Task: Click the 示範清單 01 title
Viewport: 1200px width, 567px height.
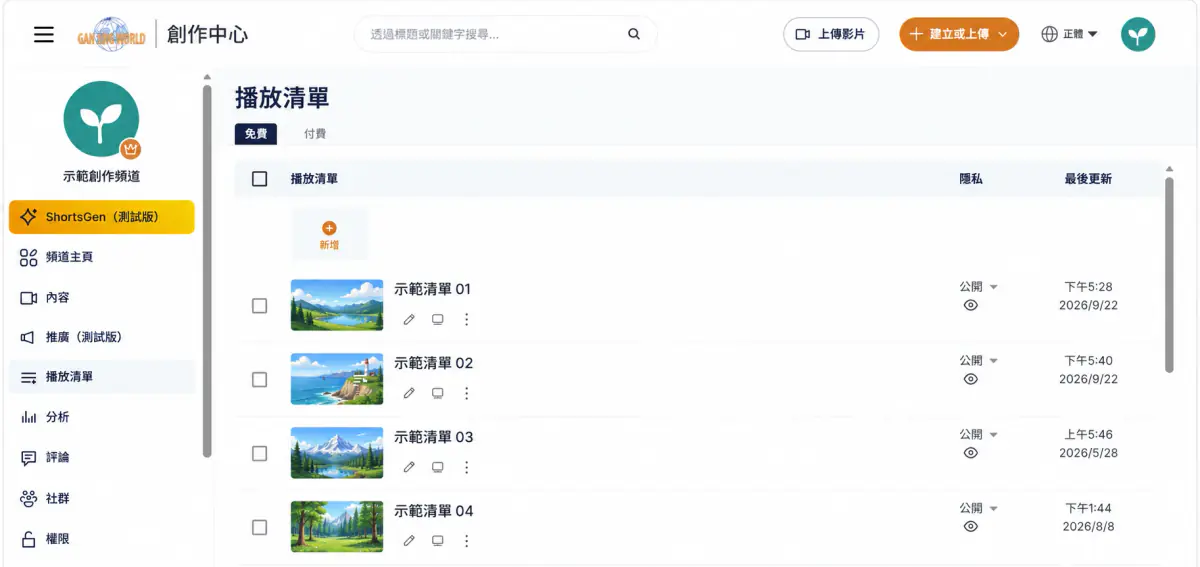Action: tap(432, 289)
